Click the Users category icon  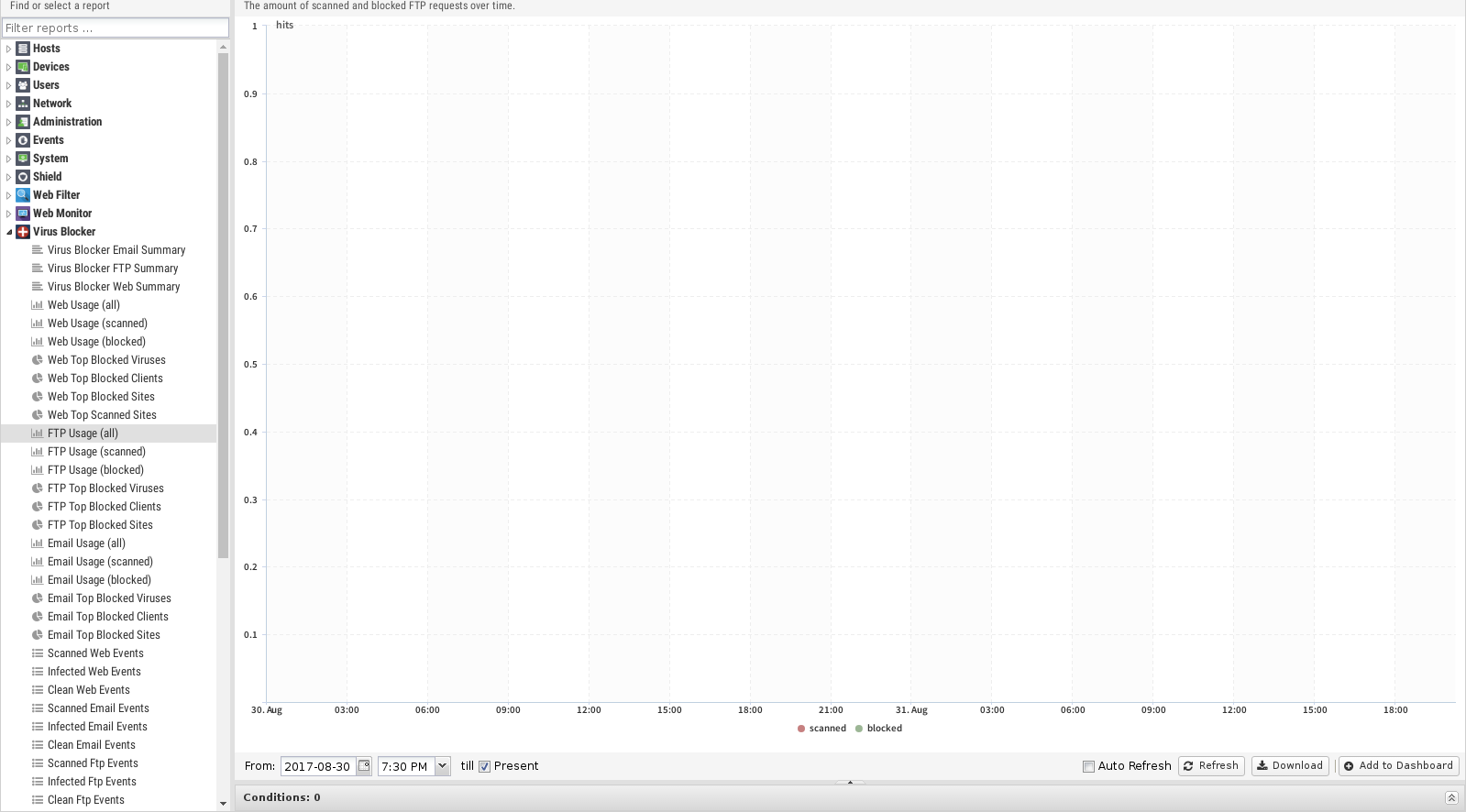tap(23, 85)
